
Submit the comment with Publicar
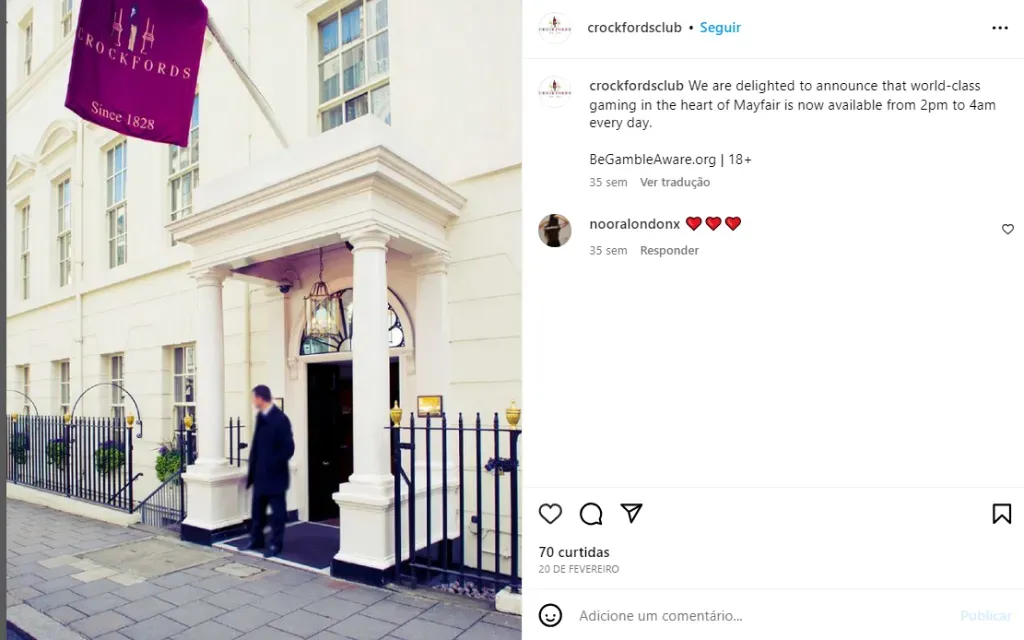pos(985,616)
